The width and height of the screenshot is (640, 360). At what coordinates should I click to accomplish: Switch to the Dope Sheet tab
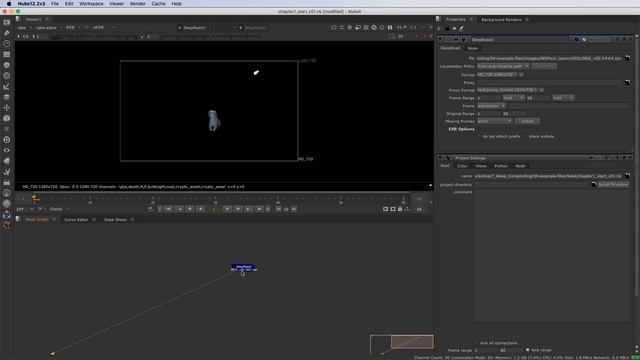pos(116,220)
